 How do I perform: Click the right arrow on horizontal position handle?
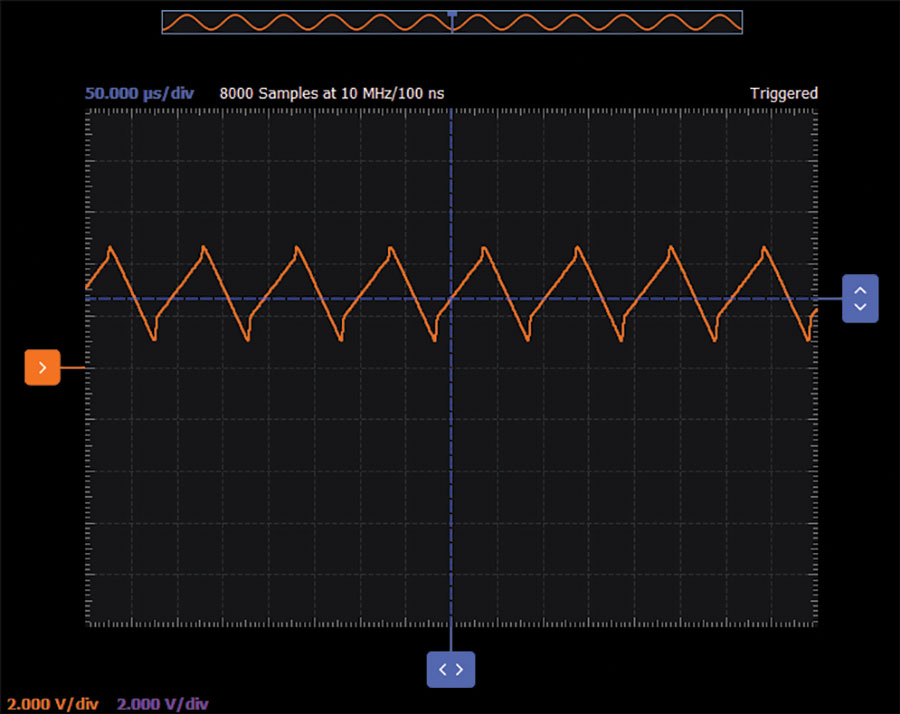pos(460,669)
